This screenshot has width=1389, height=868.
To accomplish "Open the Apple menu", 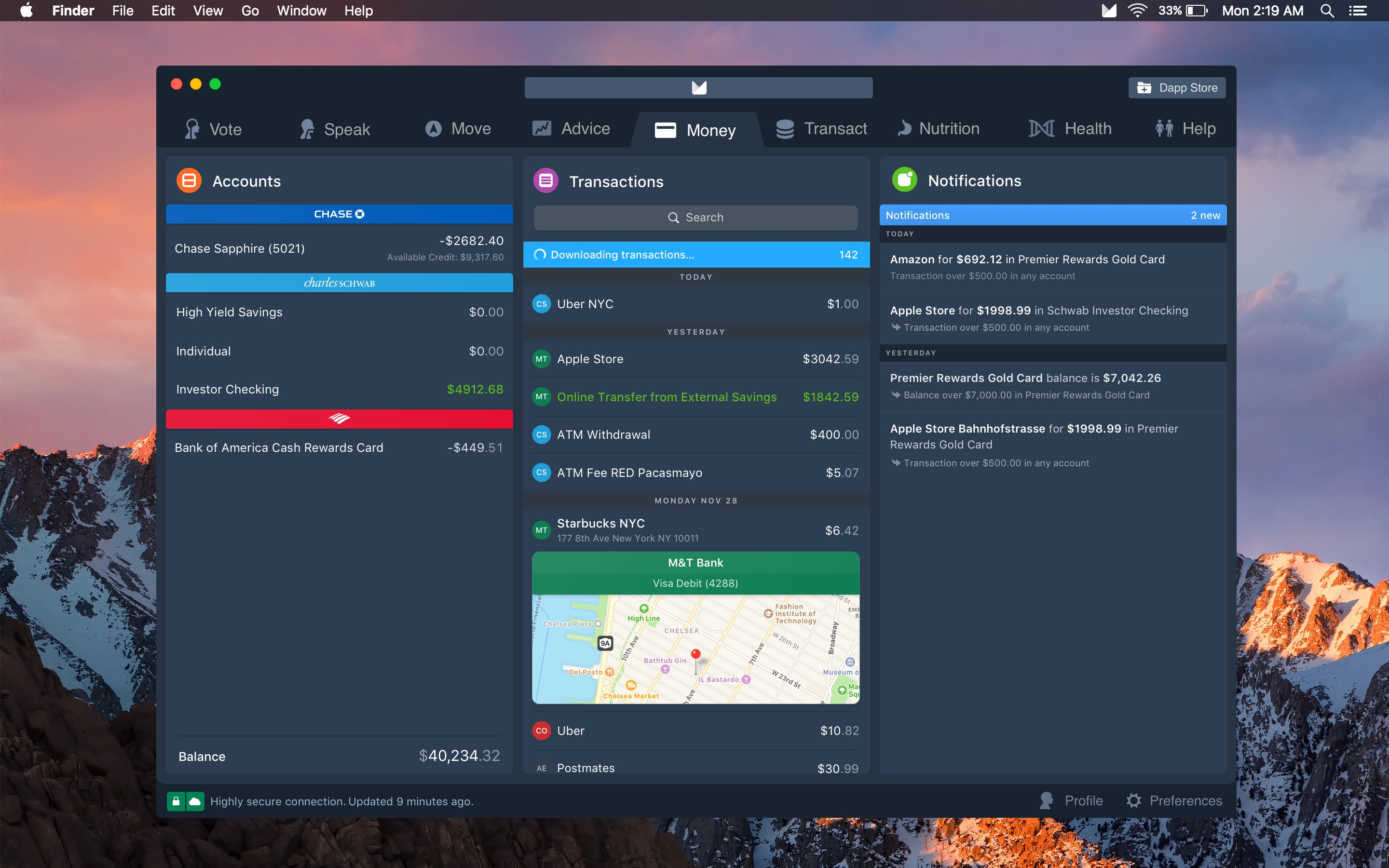I will (27, 10).
